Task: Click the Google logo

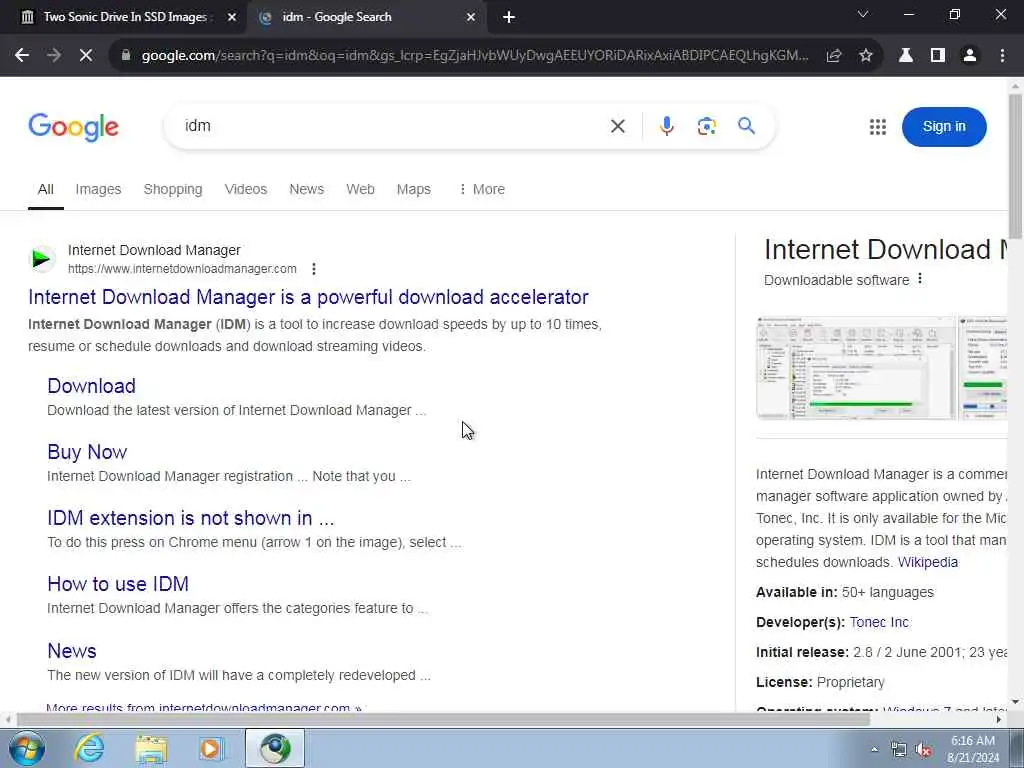Action: [x=73, y=127]
